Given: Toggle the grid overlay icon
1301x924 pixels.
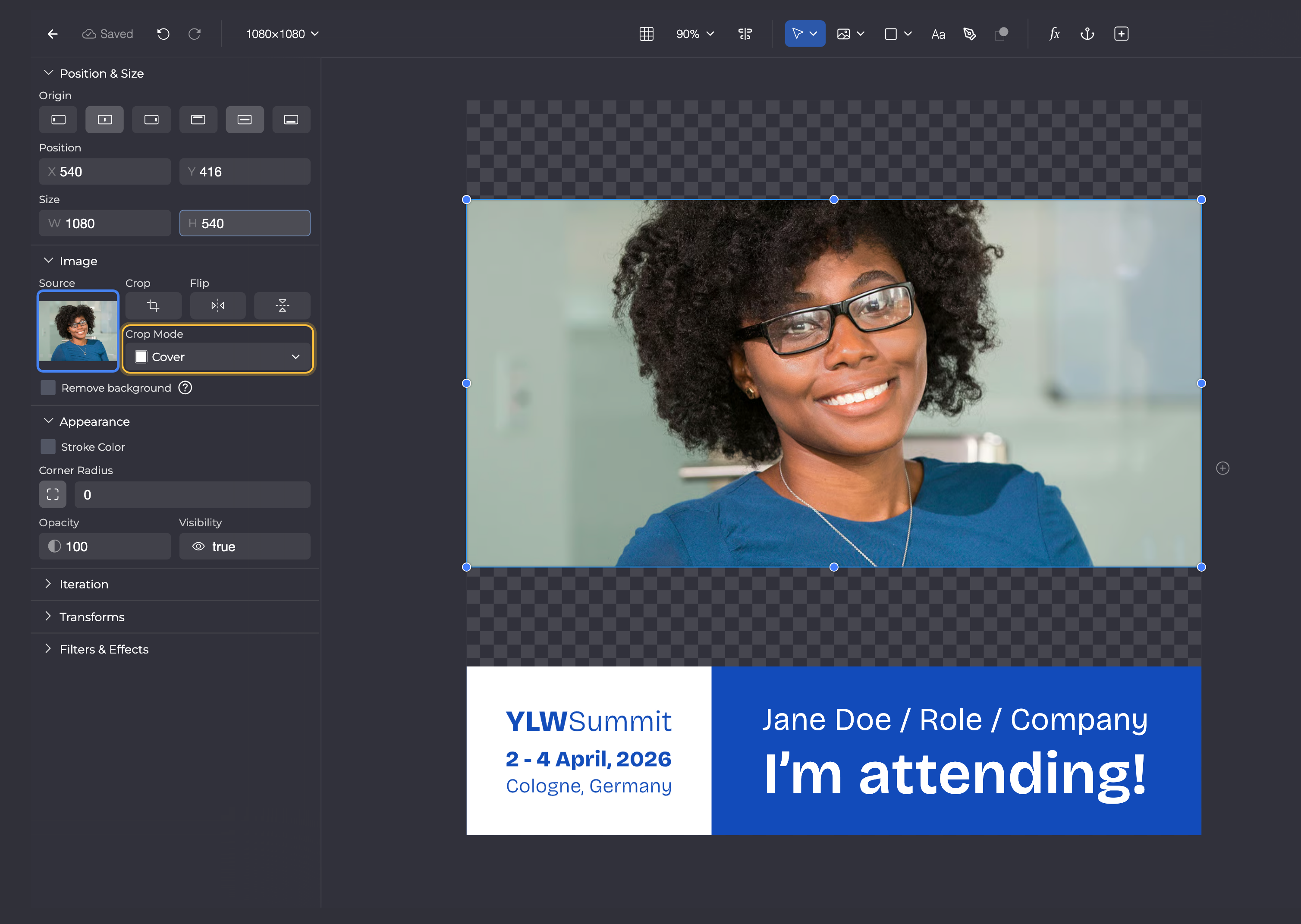Looking at the screenshot, I should click(646, 34).
